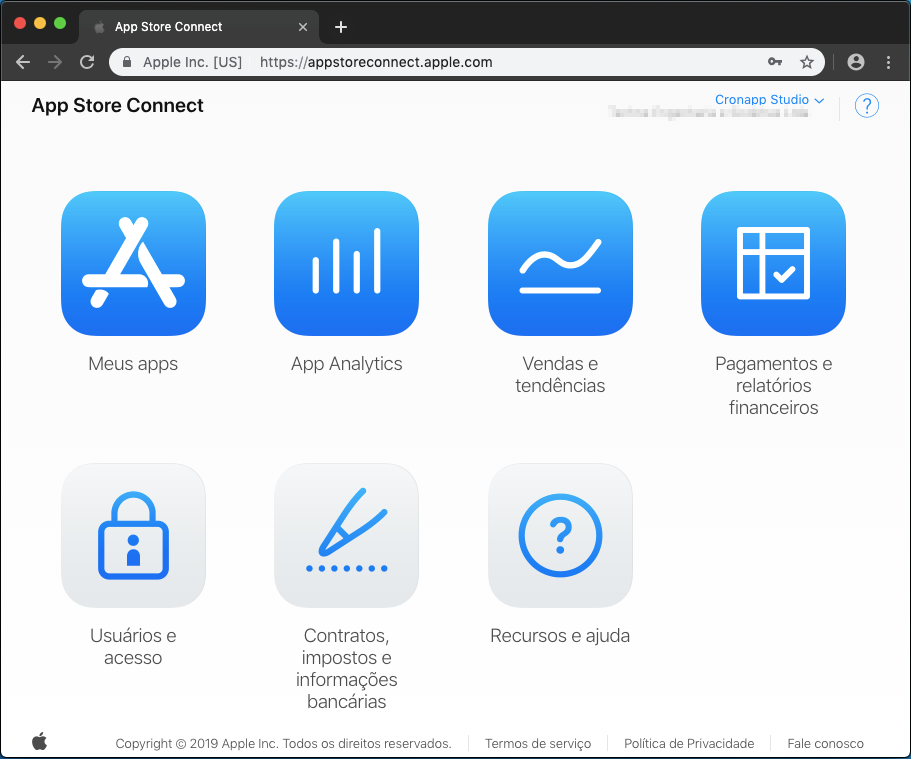Viewport: 911px width, 759px height.
Task: Click the Meus apps label
Action: point(133,364)
